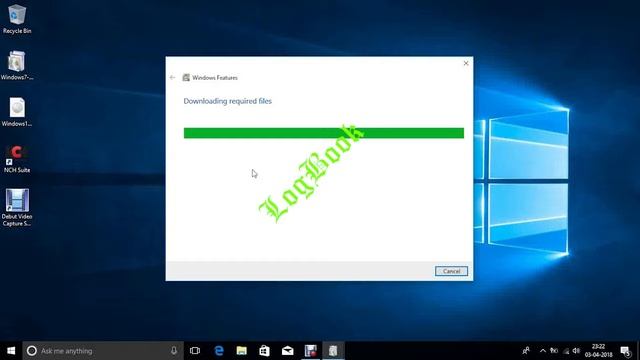Open the Microsoft Store taskbar icon
Viewport: 640px width, 360px height.
click(x=264, y=351)
